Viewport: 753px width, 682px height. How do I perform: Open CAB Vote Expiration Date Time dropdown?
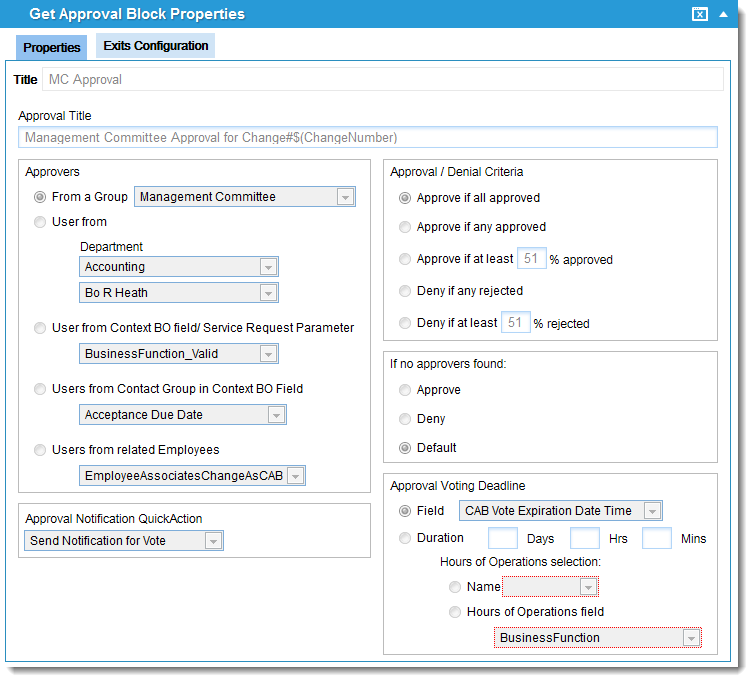651,511
